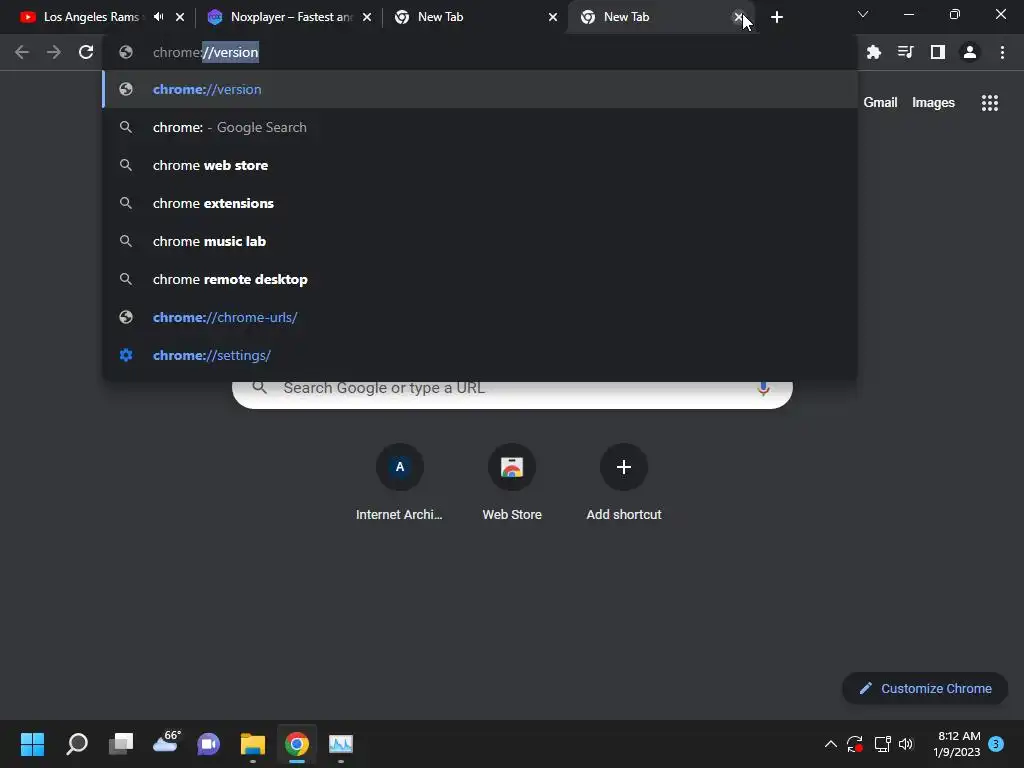Select the active New Tab title

pyautogui.click(x=626, y=17)
